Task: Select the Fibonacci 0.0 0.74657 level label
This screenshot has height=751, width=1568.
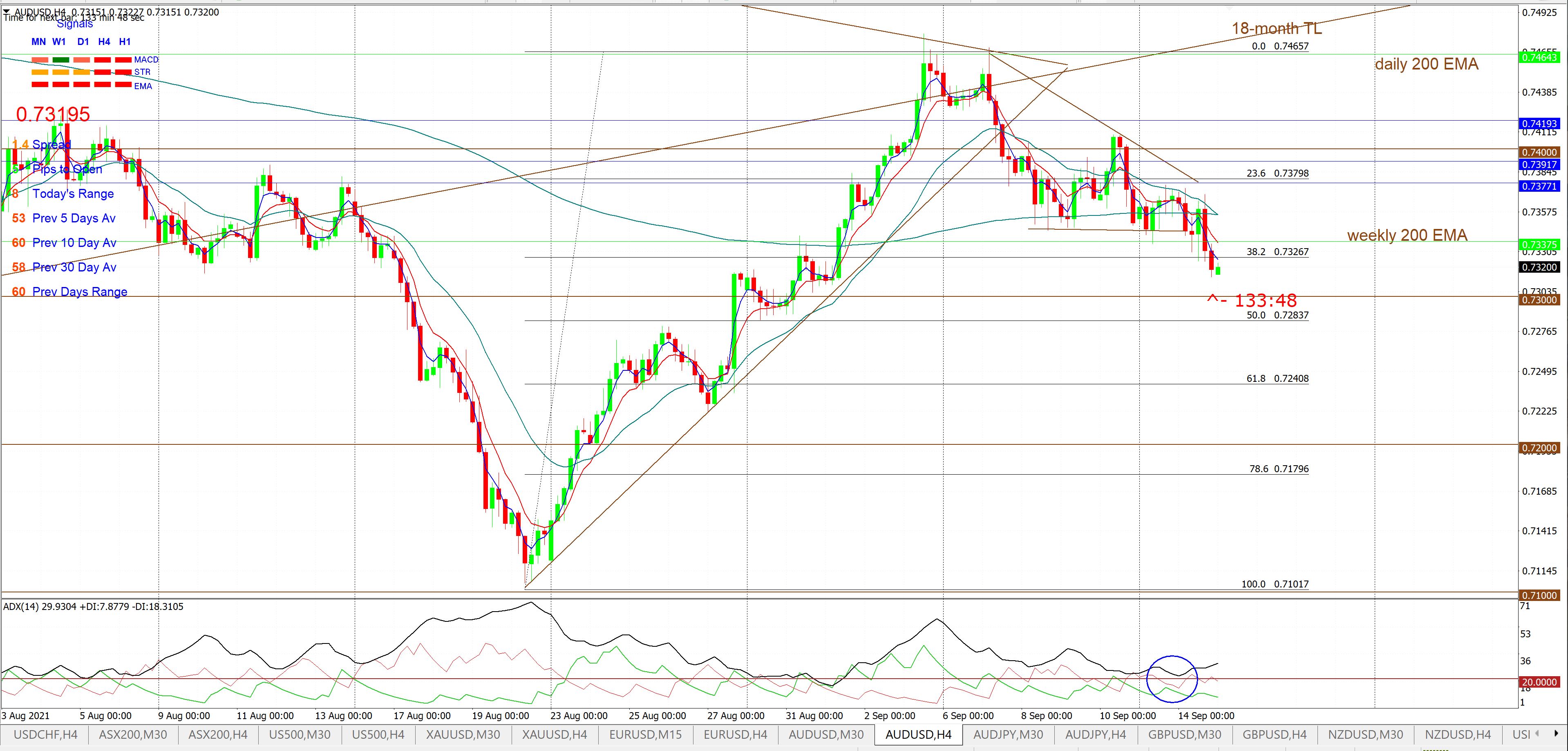Action: pos(1280,46)
